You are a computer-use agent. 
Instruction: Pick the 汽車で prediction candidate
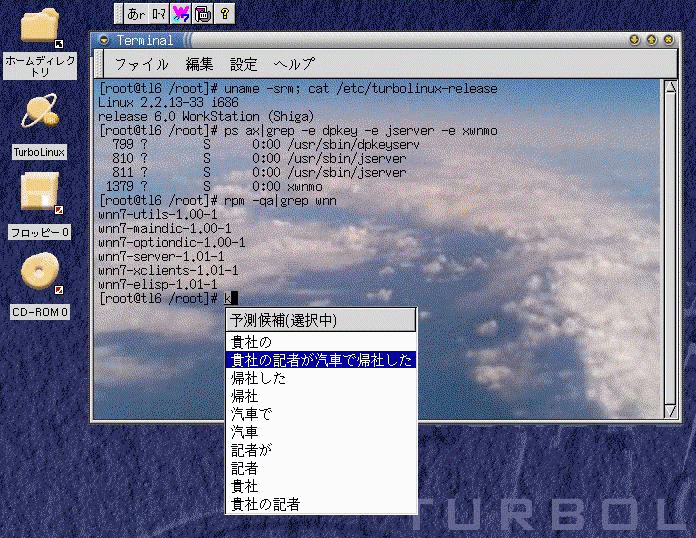pyautogui.click(x=251, y=414)
